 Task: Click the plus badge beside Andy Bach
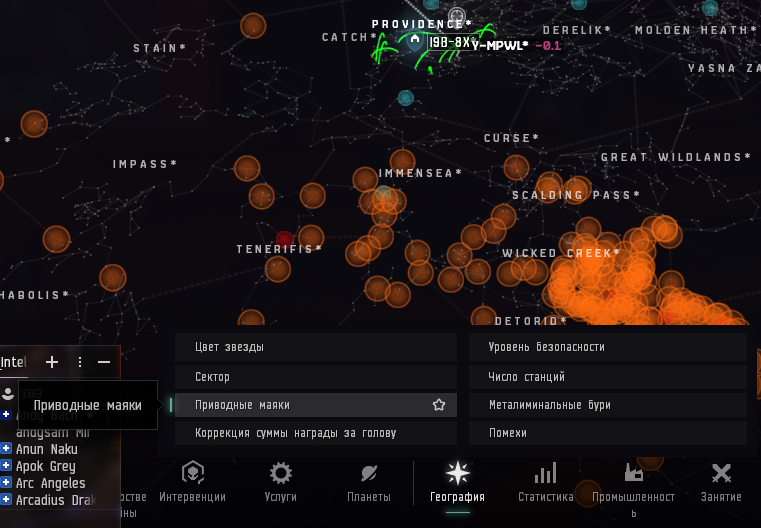click(6, 414)
